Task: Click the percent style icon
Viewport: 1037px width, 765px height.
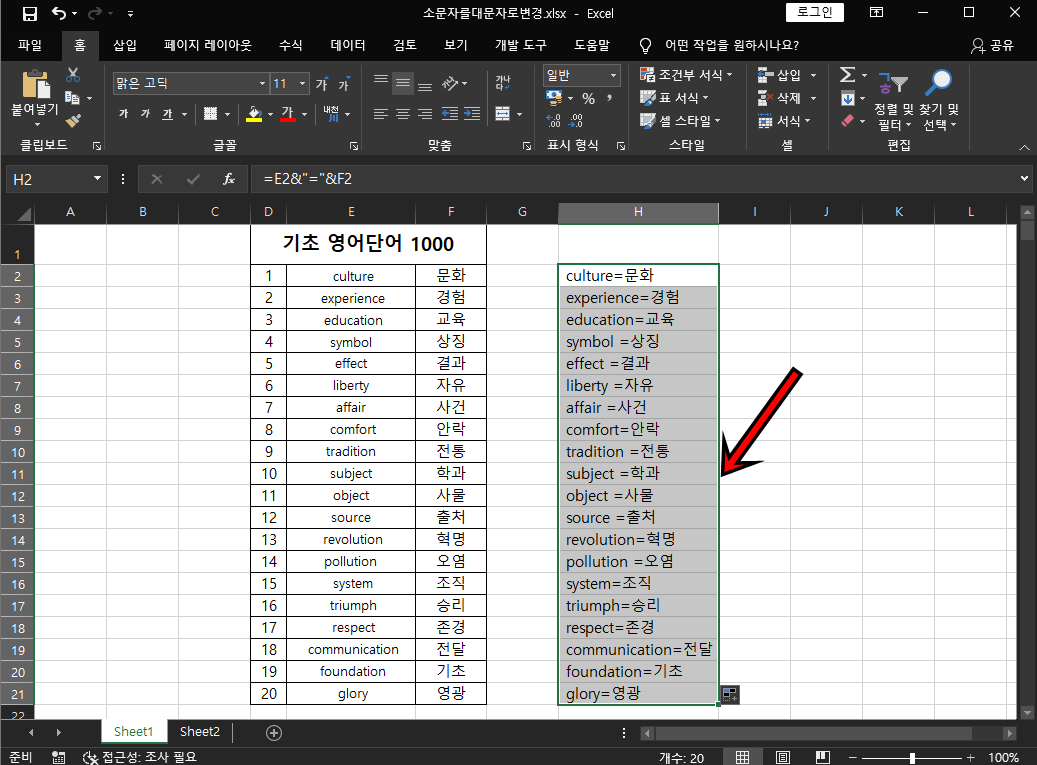Action: point(589,99)
